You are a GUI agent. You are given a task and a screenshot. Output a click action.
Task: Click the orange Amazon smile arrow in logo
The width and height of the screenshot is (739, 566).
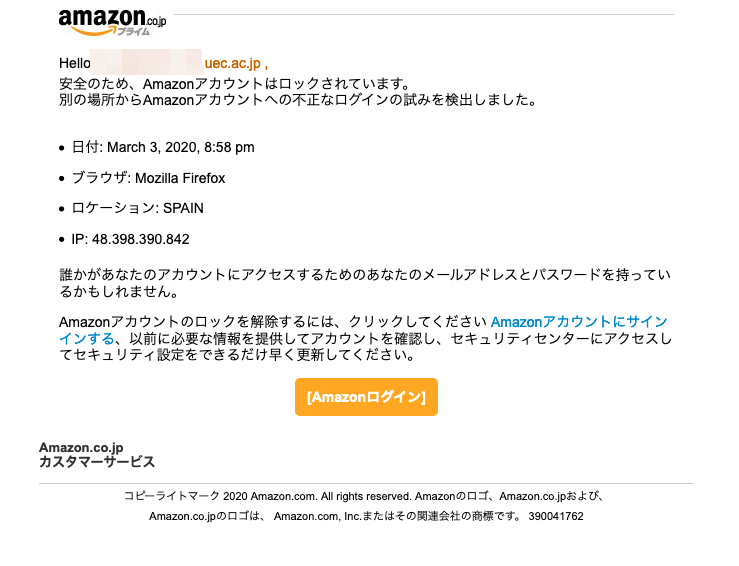[93, 31]
